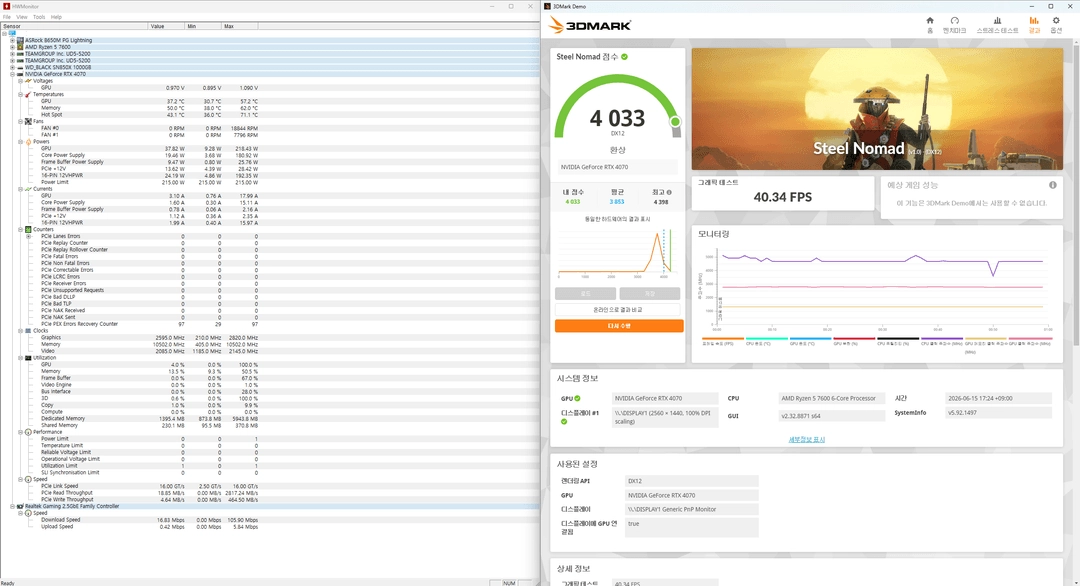The image size is (1080, 586).
Task: Click the 3DMark window vertical scrollbar
Action: pos(1076,193)
